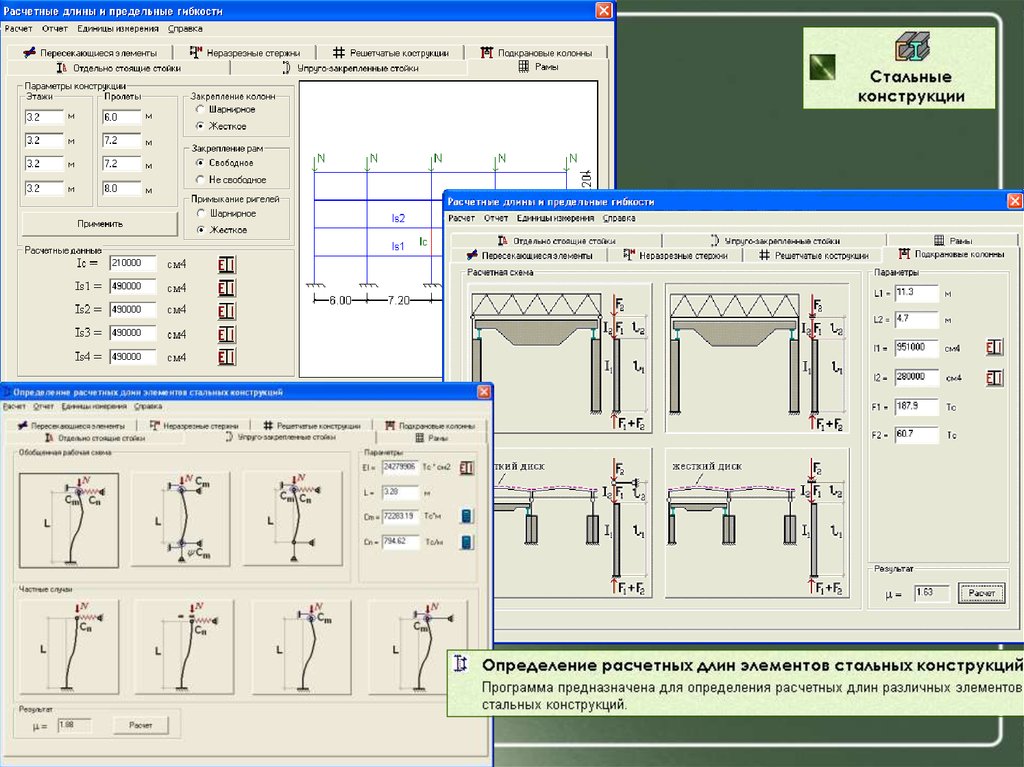The width and height of the screenshot is (1024, 767).
Task: Open Справка menu in Определение расчетных длин window
Action: 148,407
